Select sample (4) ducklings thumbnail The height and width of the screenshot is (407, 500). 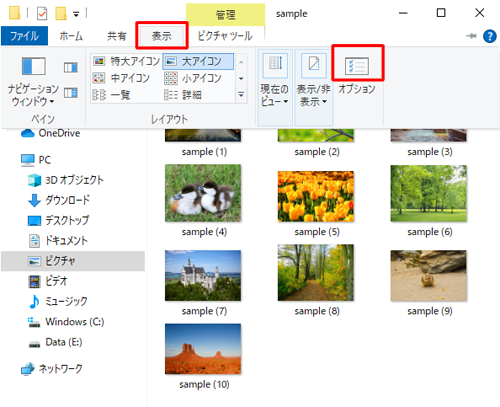tap(203, 193)
